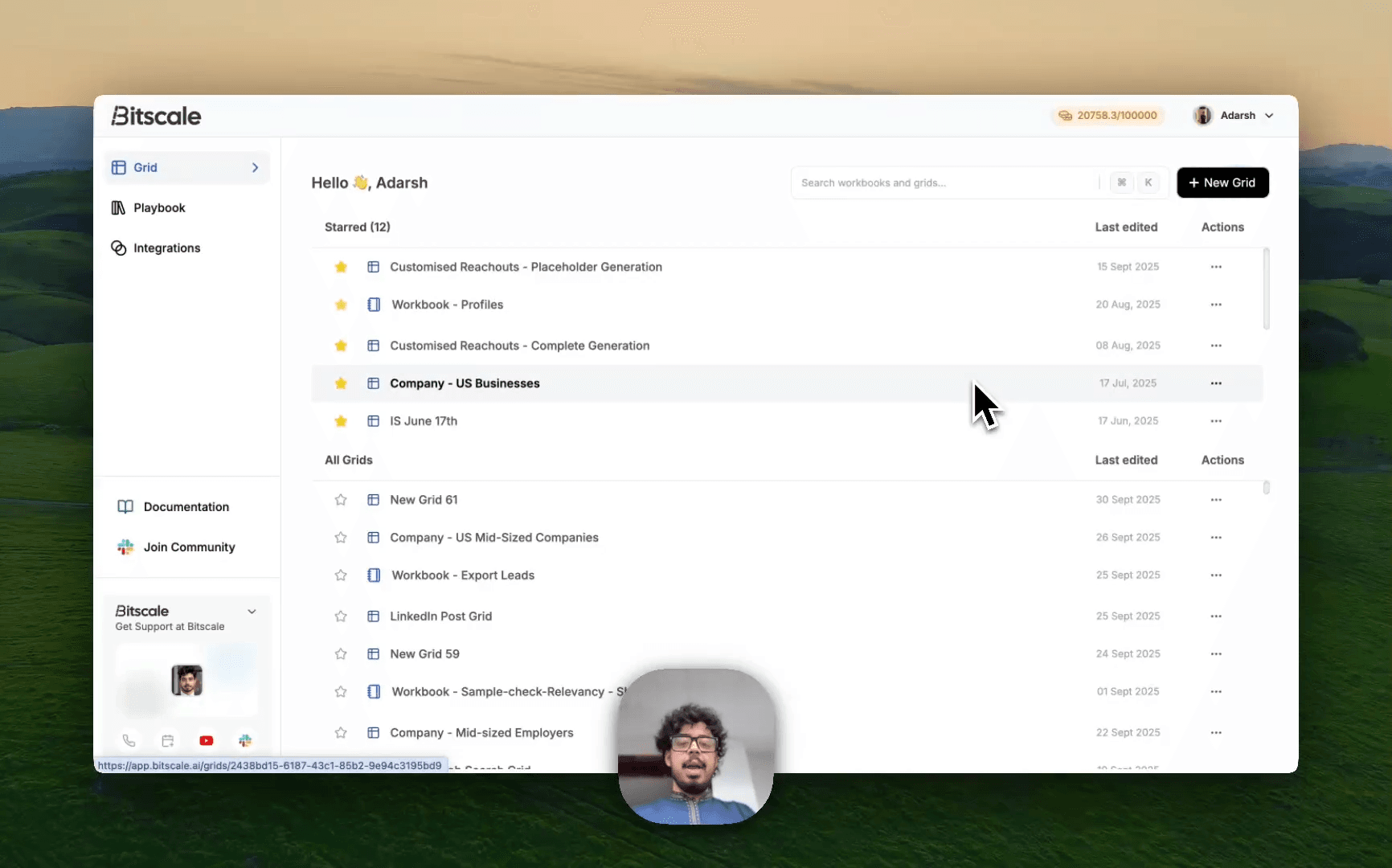Click the Starred list scrollbar
This screenshot has width=1392, height=868.
tap(1266, 289)
